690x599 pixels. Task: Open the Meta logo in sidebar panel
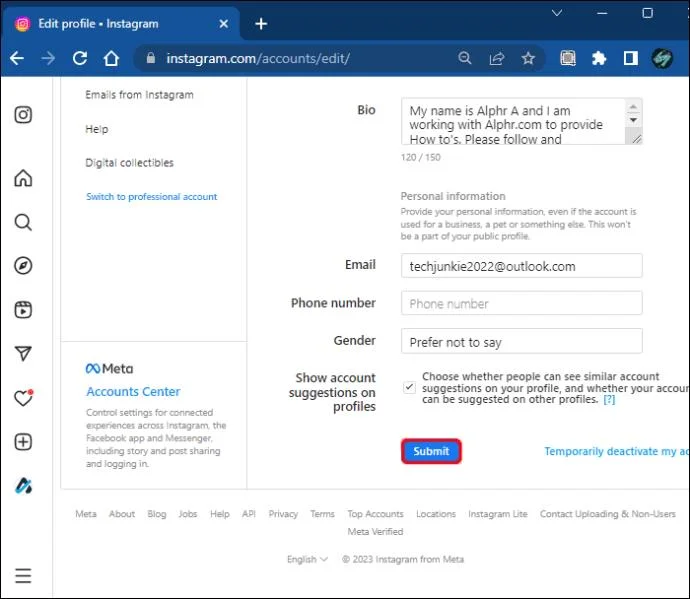tap(109, 369)
